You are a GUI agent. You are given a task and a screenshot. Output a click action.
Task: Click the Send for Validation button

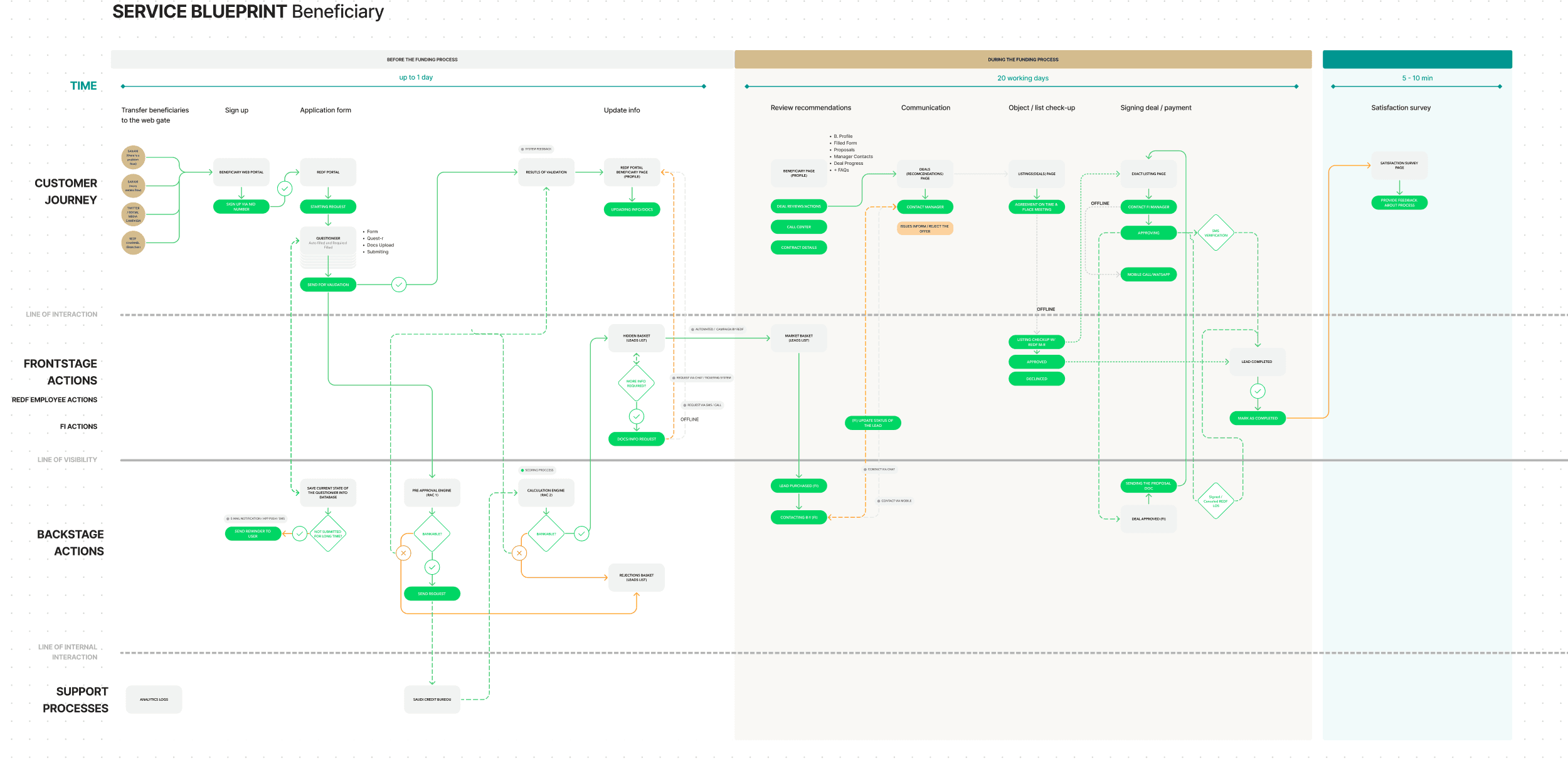pos(328,285)
